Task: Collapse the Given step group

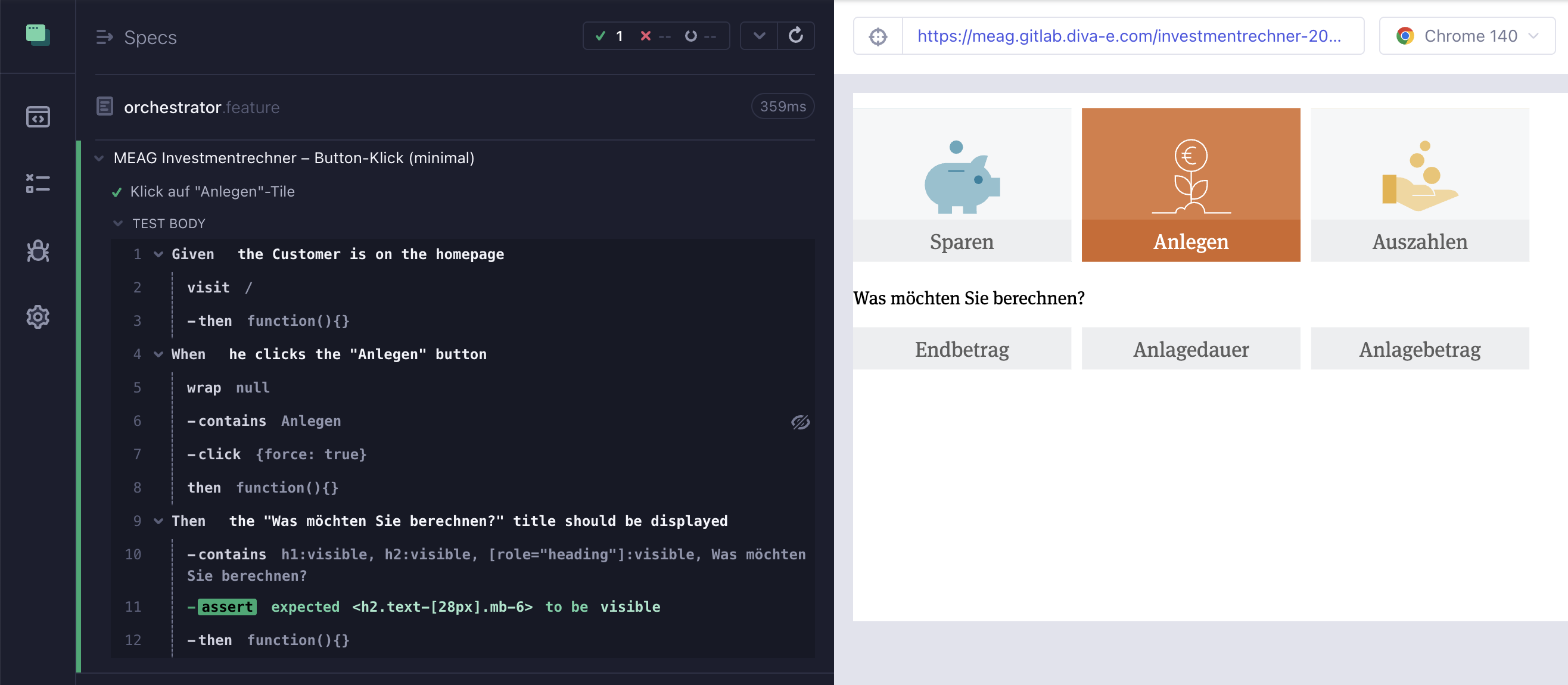Action: 158,254
